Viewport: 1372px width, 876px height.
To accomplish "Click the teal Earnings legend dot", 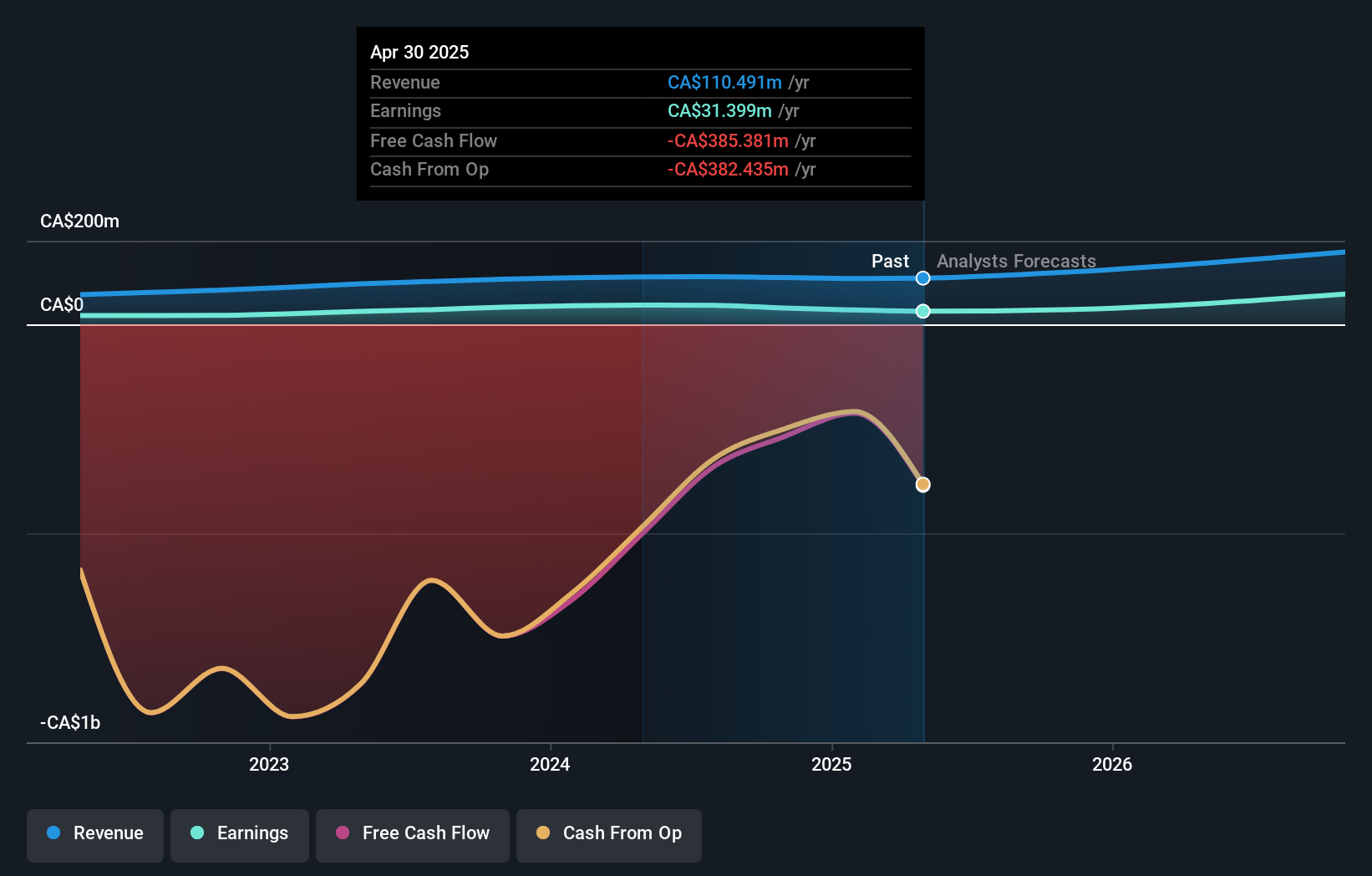I will (197, 833).
